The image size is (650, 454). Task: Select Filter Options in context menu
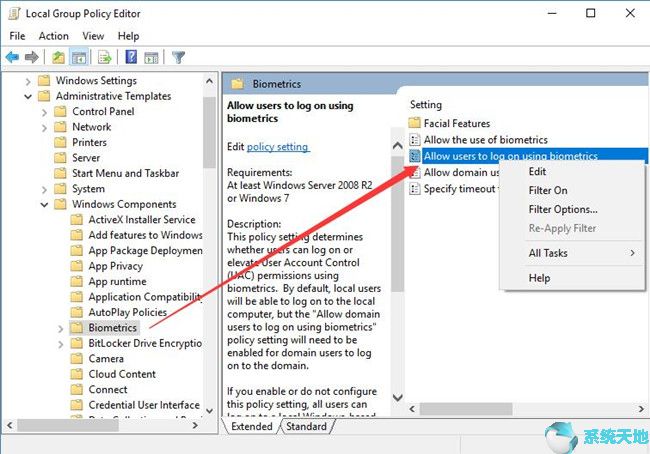562,210
